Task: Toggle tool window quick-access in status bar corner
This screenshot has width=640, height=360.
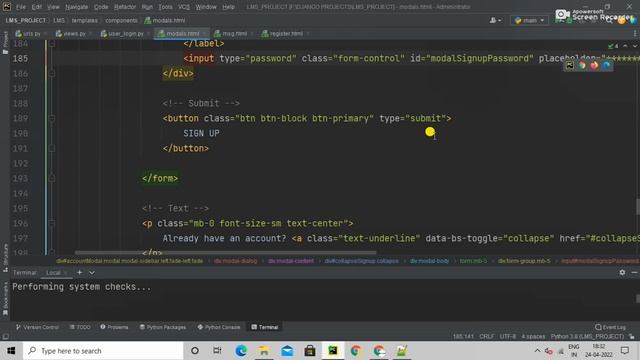Action: (5, 337)
